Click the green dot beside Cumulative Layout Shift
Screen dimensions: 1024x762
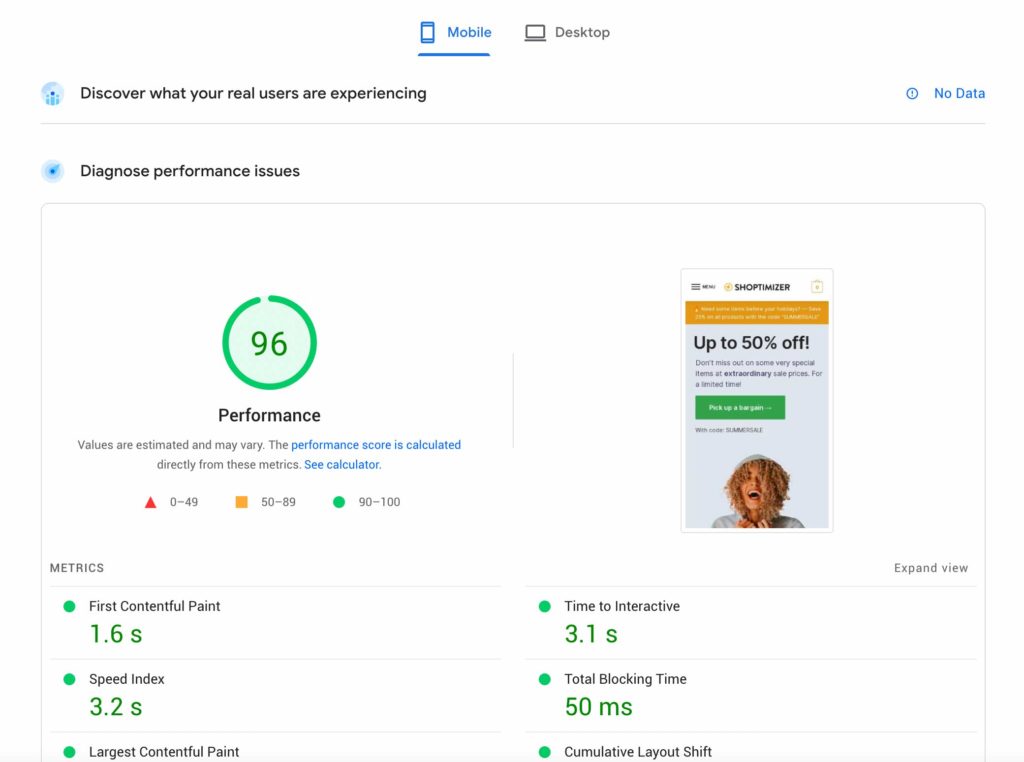coord(545,752)
